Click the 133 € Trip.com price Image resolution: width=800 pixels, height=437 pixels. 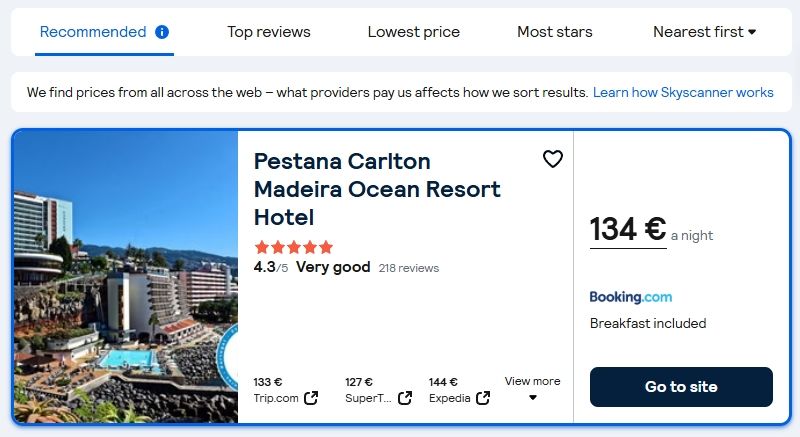tap(268, 382)
